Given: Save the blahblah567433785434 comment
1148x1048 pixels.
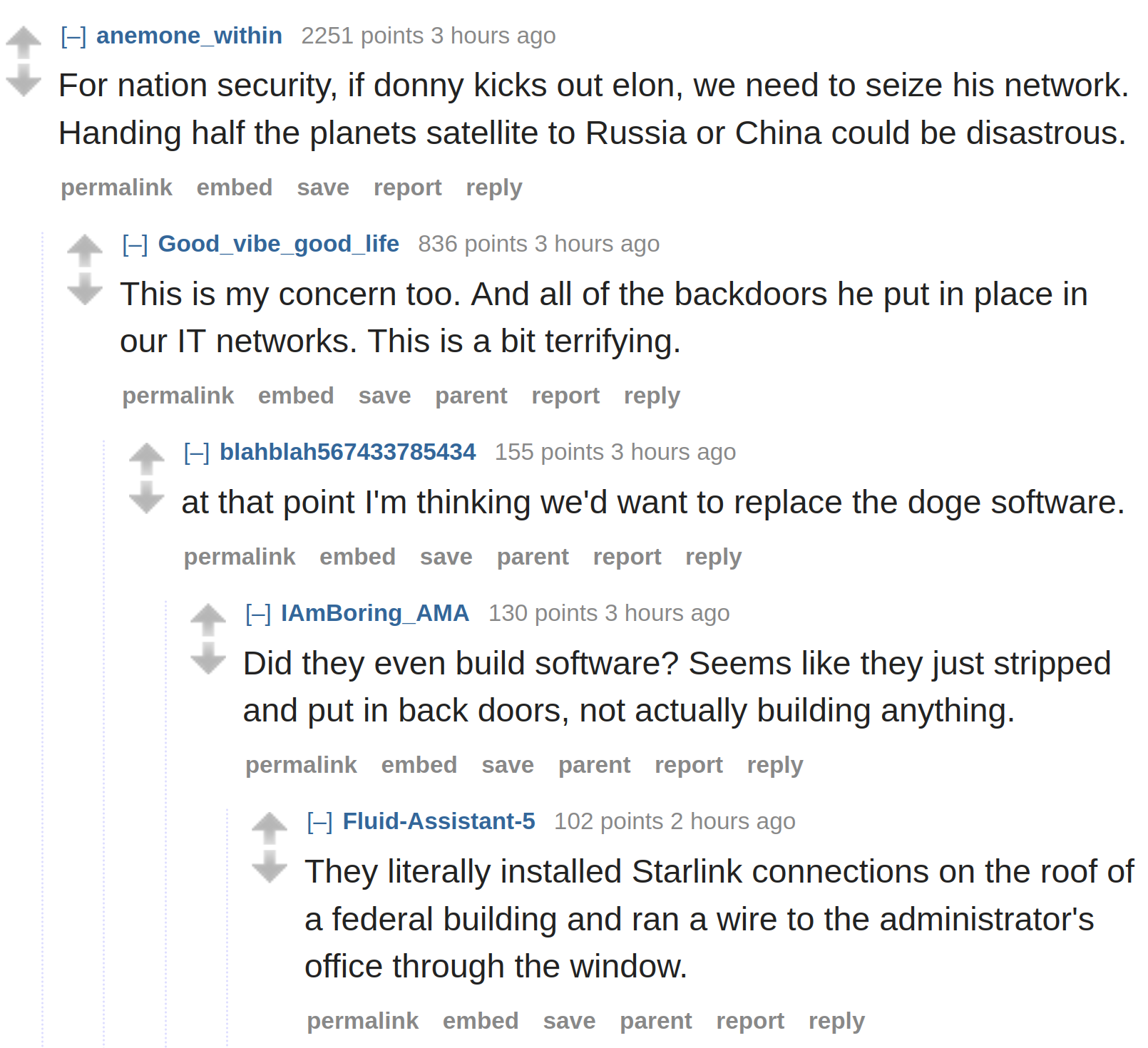Looking at the screenshot, I should (446, 557).
